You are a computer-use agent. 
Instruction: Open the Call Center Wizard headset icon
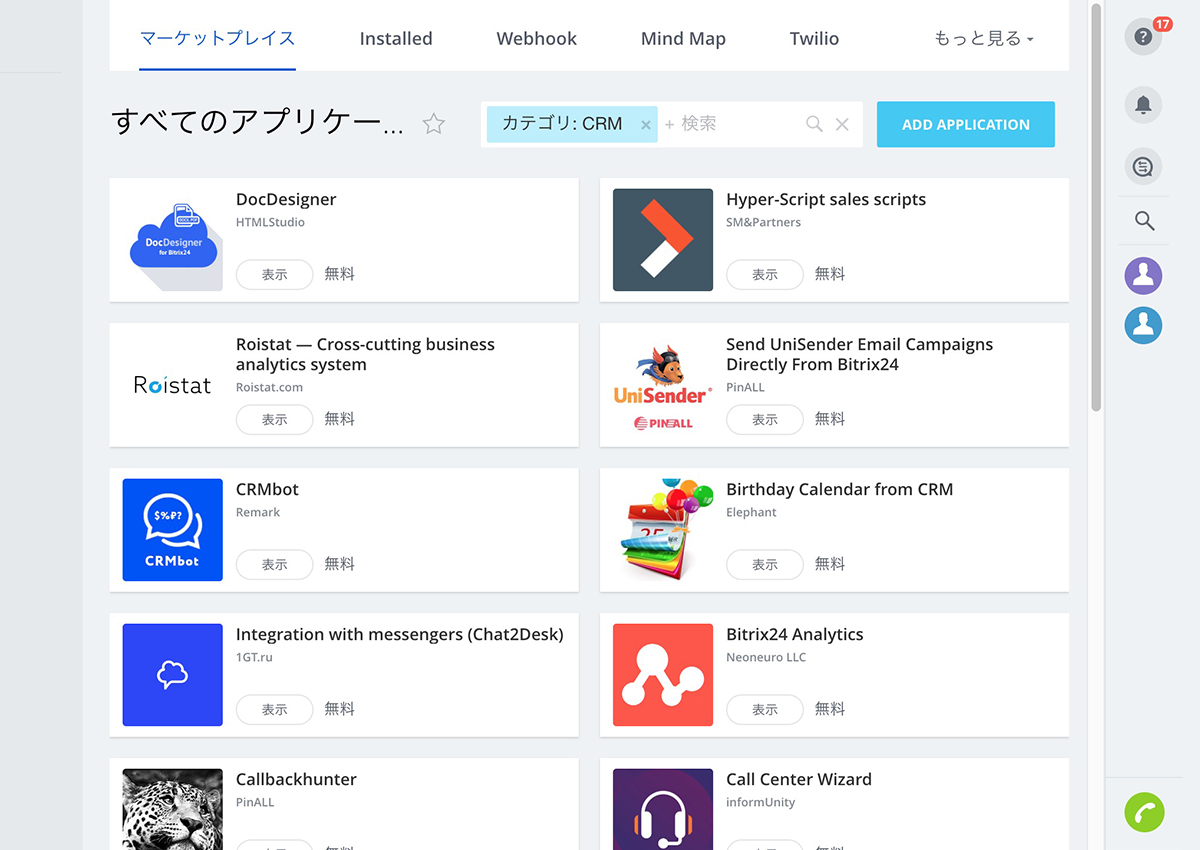pyautogui.click(x=663, y=809)
